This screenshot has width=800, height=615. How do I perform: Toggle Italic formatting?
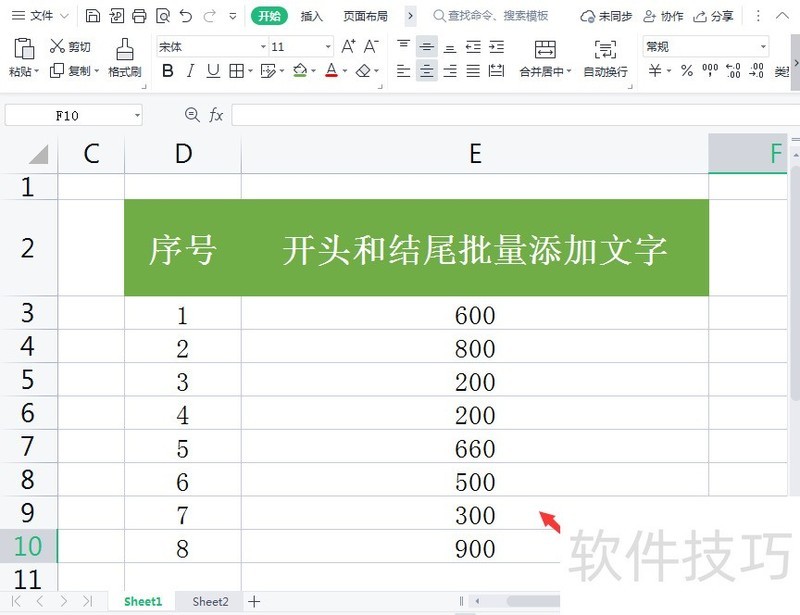190,70
